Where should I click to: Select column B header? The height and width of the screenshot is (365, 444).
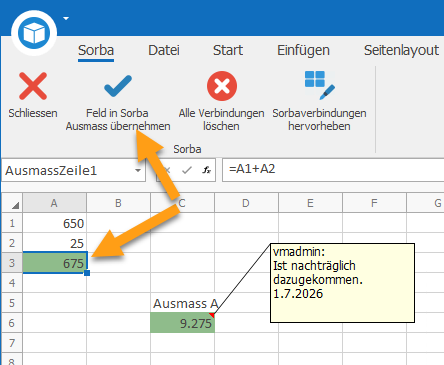tap(118, 203)
